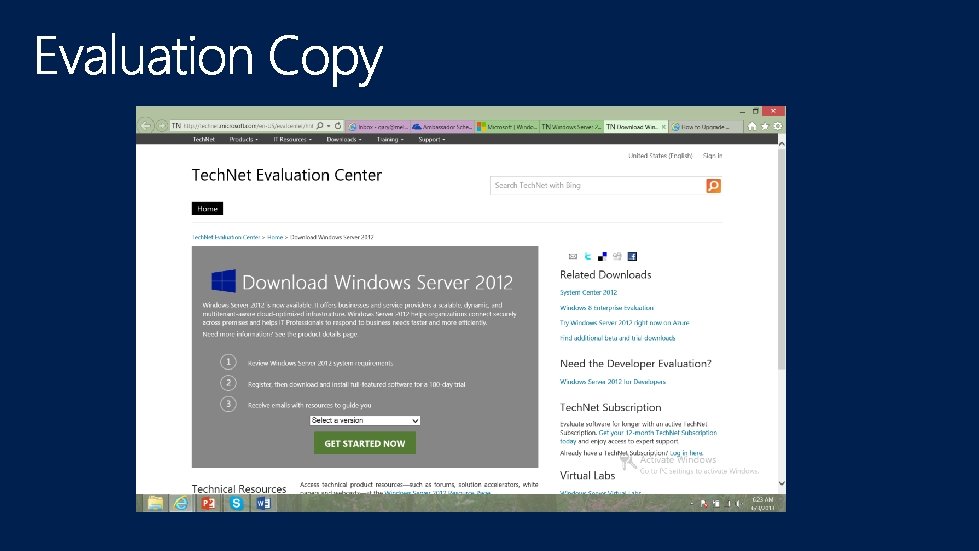Screen dimensions: 979x551
Task: Close the Download Windows Server tab
Action: 663,127
